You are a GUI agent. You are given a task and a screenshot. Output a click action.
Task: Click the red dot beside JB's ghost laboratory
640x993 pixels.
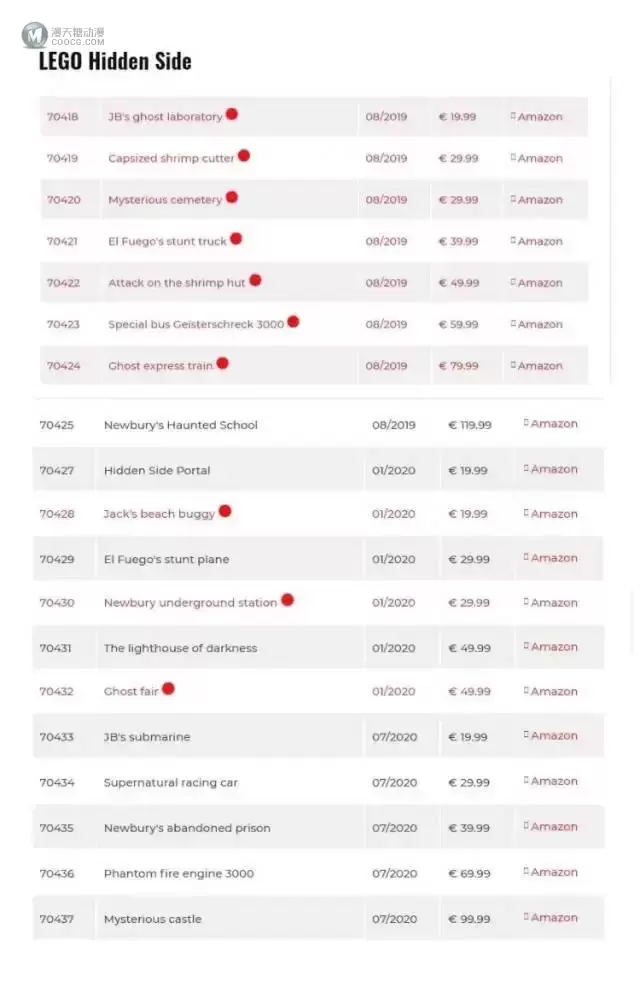pyautogui.click(x=232, y=114)
